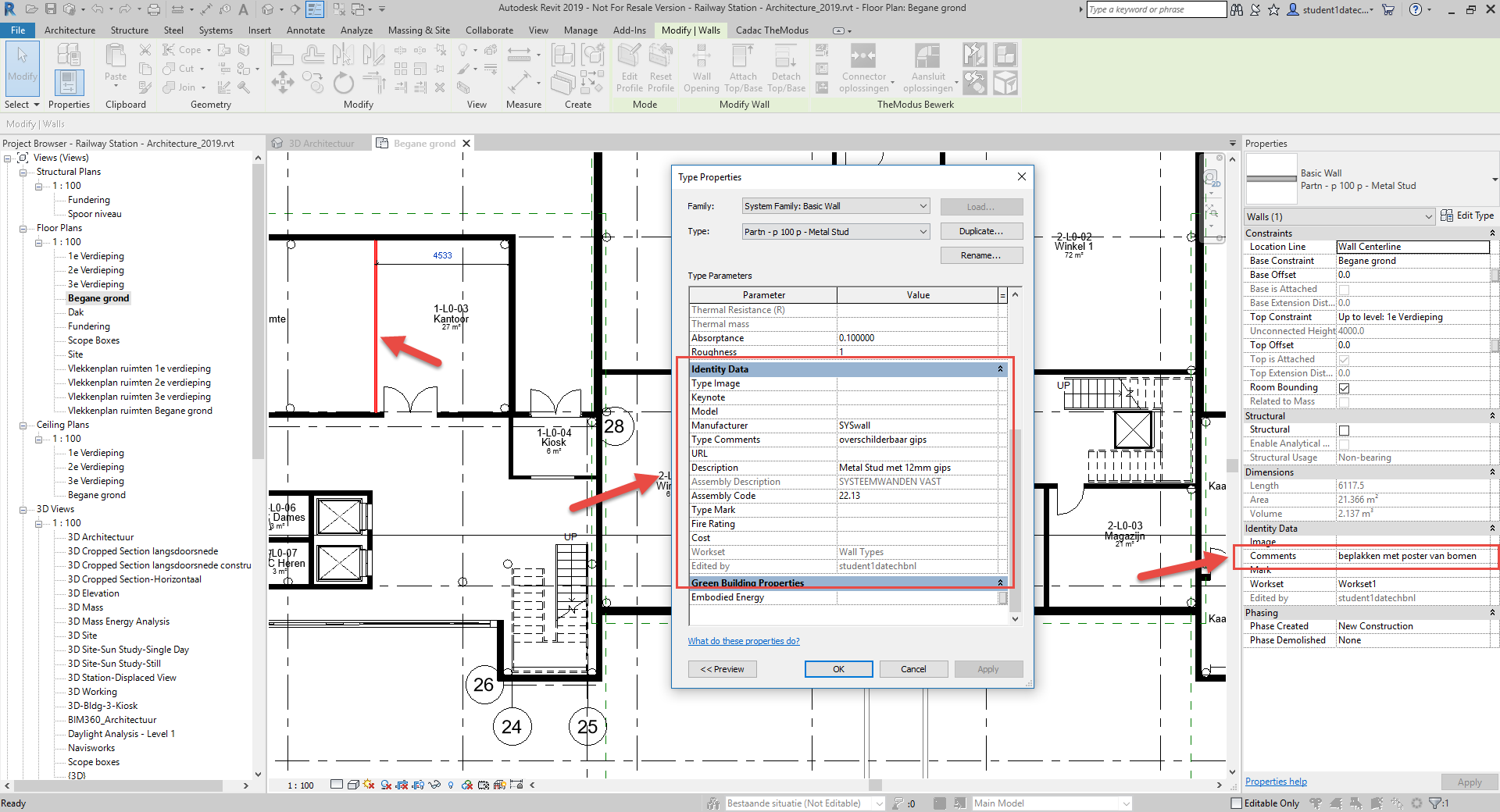Click the Edit Type icon in Properties

1467,215
